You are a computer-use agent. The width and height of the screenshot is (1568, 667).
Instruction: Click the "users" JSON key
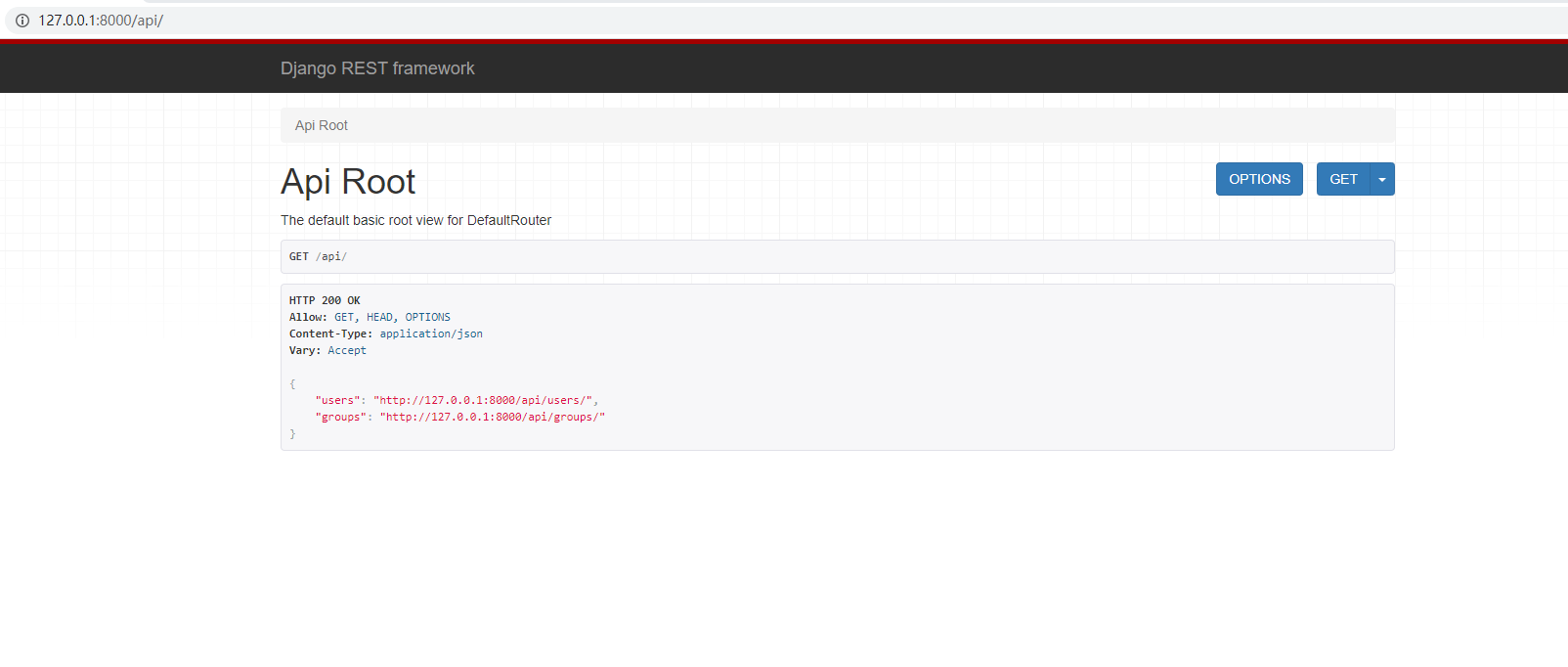point(337,400)
